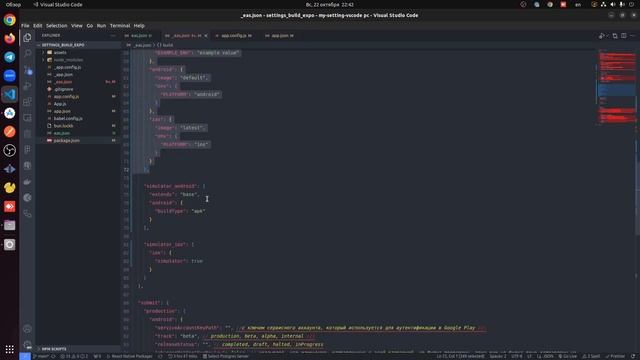Open the Edit menu
Screen dimensions: 640x360
tap(38, 26)
